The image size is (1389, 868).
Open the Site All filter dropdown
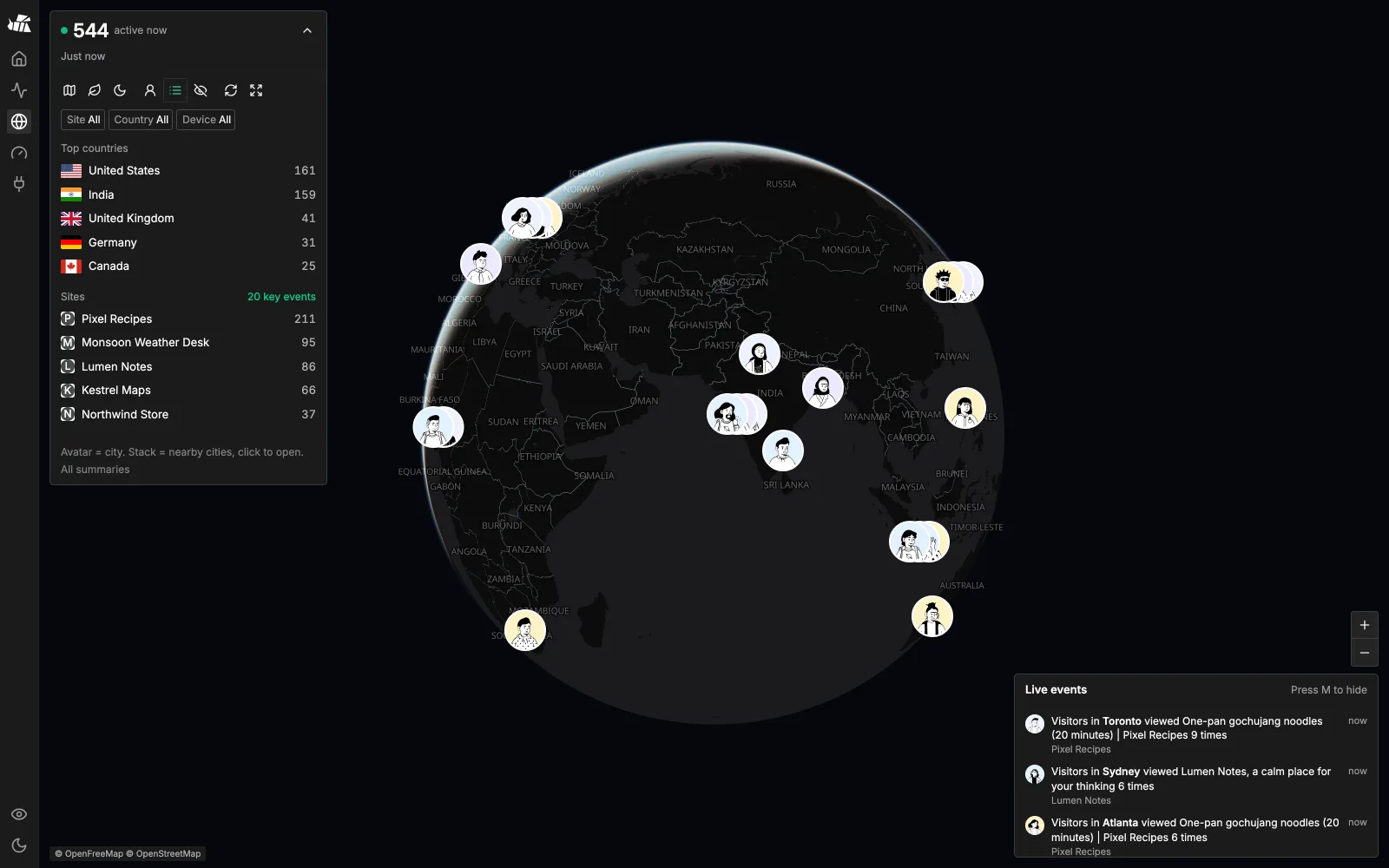83,120
